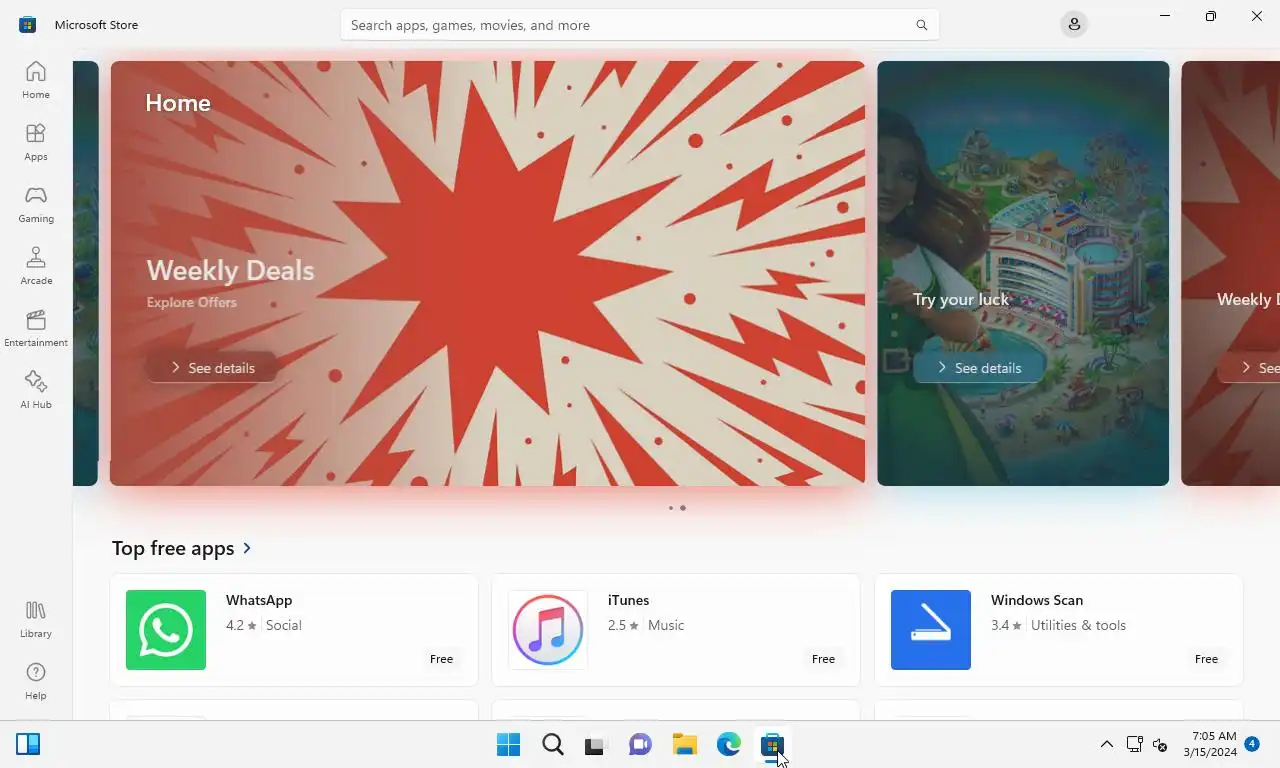
Task: Open Task View on the taskbar
Action: [597, 745]
